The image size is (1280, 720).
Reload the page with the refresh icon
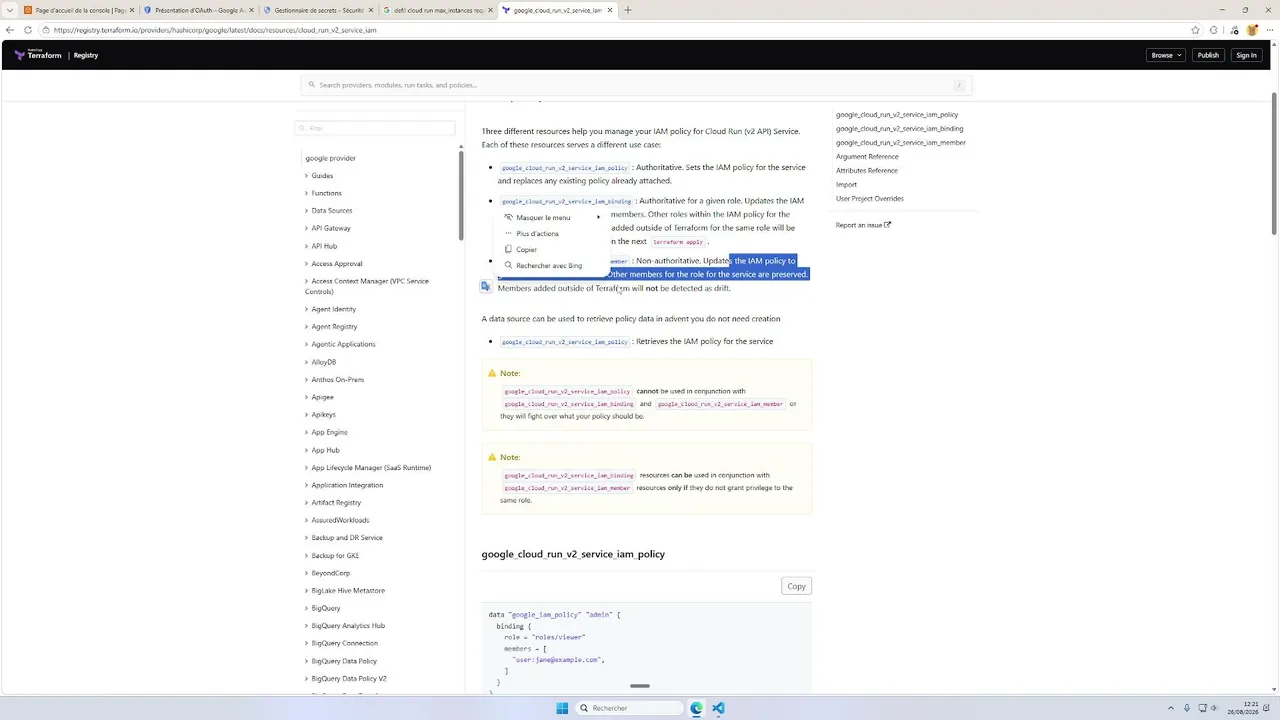coord(27,30)
